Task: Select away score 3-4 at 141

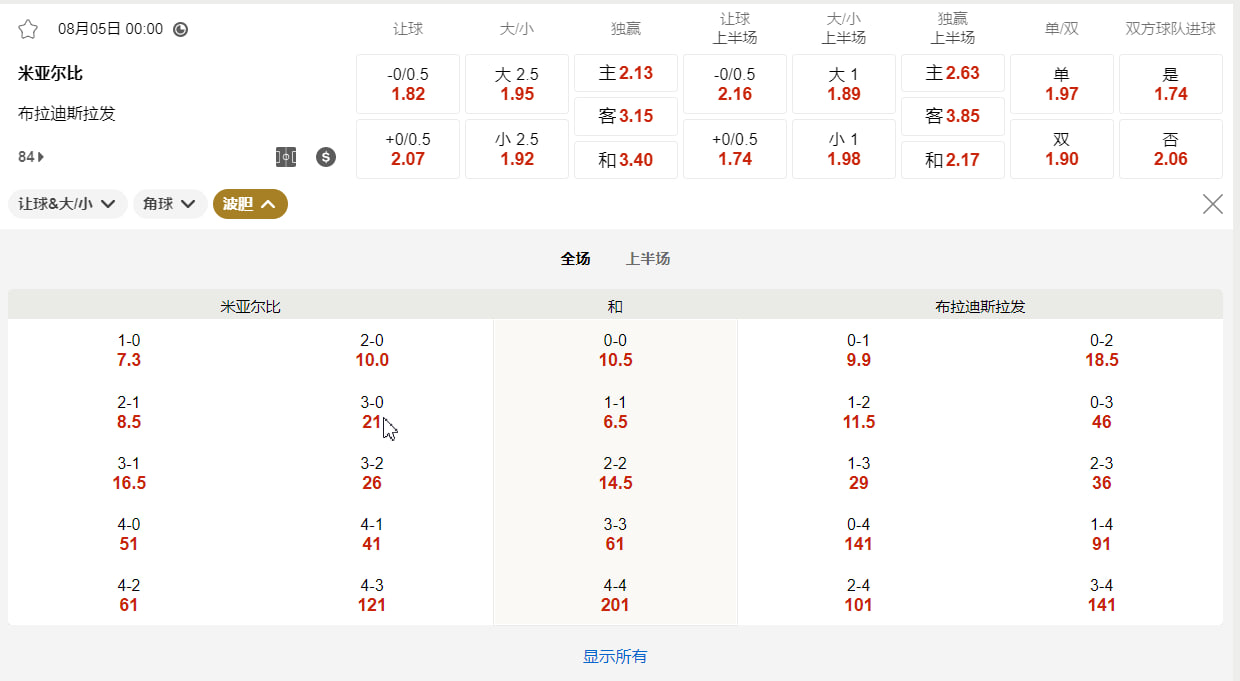Action: (1102, 595)
